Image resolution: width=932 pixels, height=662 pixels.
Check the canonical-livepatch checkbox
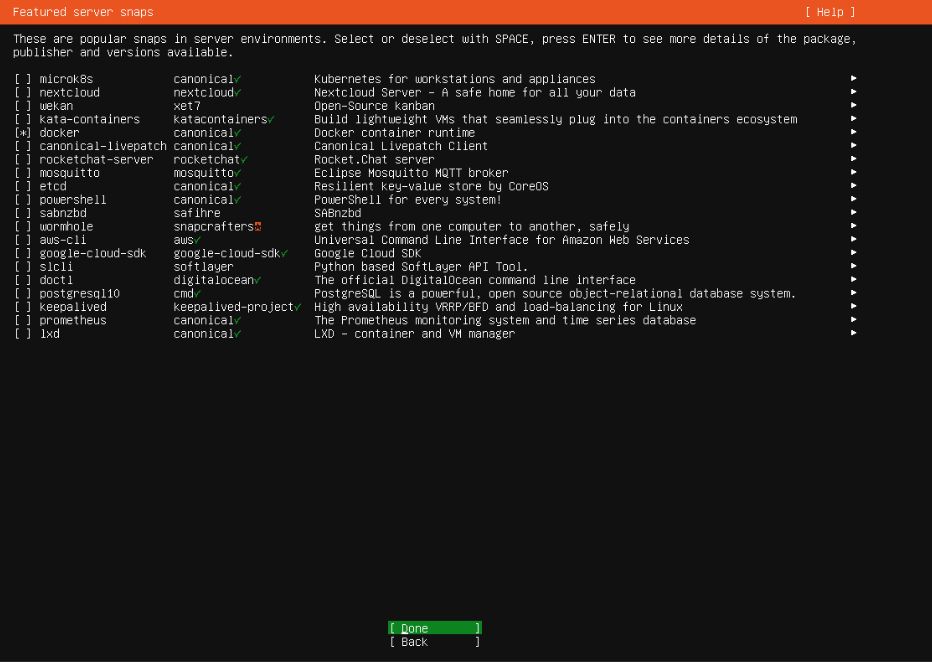click(x=23, y=146)
